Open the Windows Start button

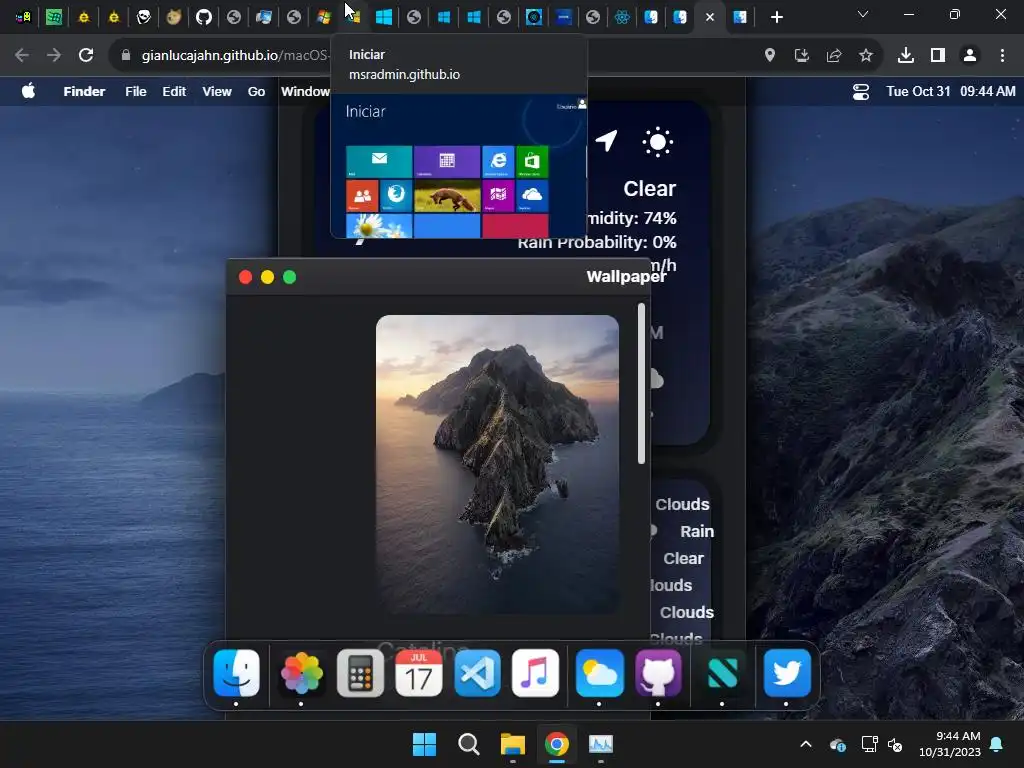[424, 744]
